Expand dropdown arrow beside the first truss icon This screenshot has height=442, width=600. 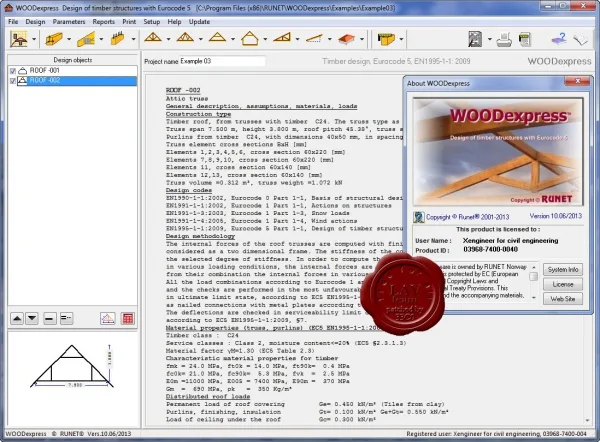point(168,39)
